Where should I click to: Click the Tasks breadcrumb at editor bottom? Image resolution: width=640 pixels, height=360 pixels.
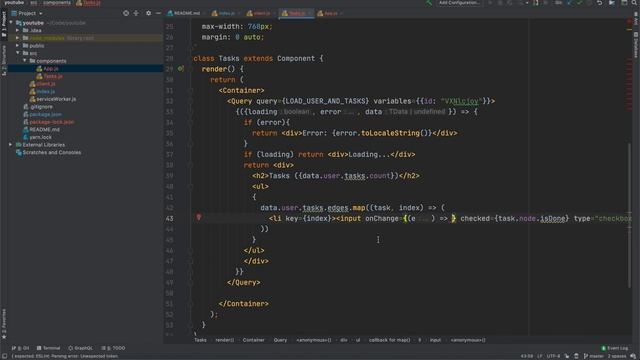click(200, 340)
